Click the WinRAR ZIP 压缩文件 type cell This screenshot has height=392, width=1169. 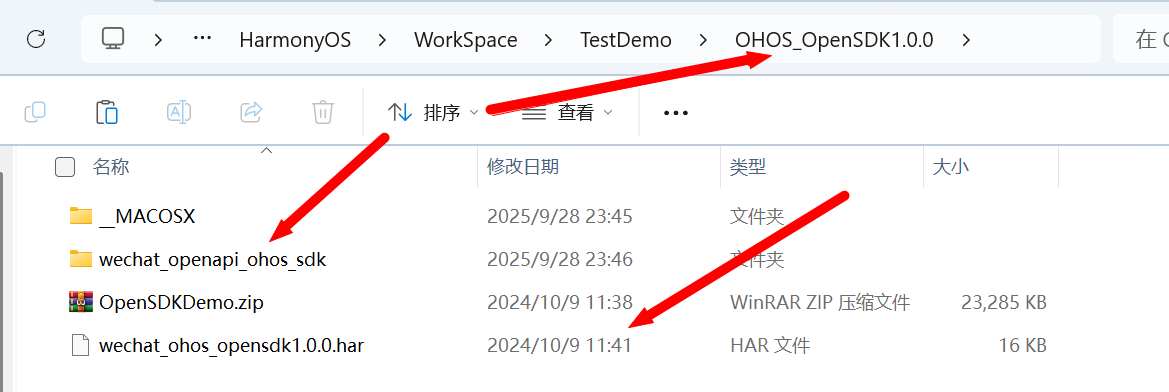coord(819,303)
